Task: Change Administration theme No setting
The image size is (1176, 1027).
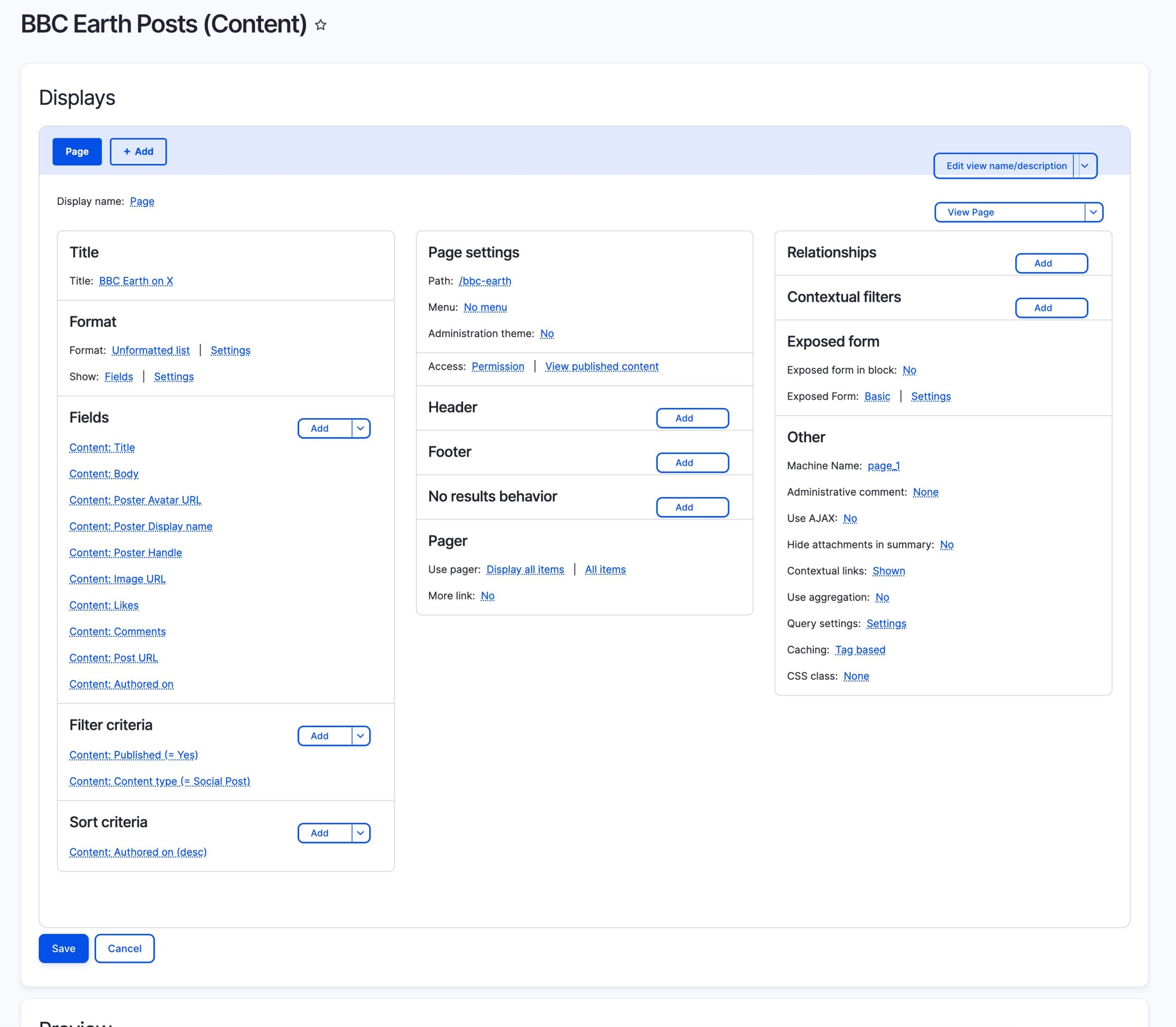Action: pos(547,333)
